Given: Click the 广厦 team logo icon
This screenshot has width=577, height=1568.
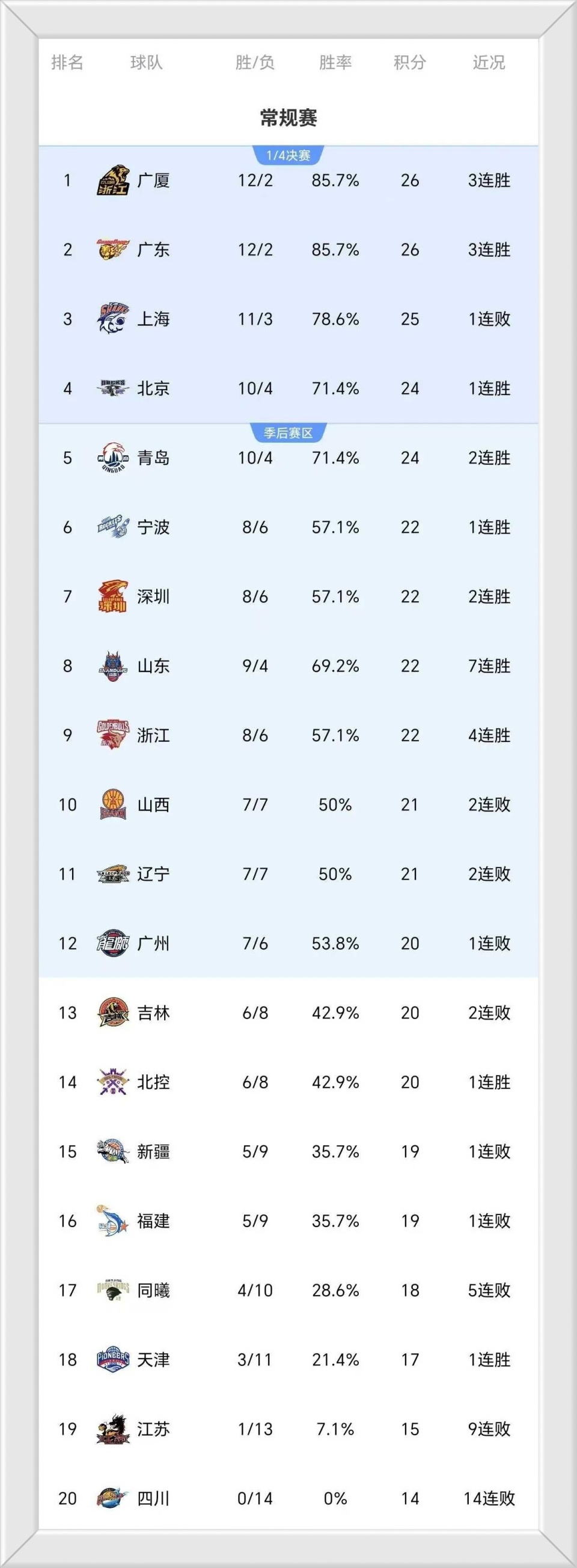Looking at the screenshot, I should pyautogui.click(x=113, y=181).
